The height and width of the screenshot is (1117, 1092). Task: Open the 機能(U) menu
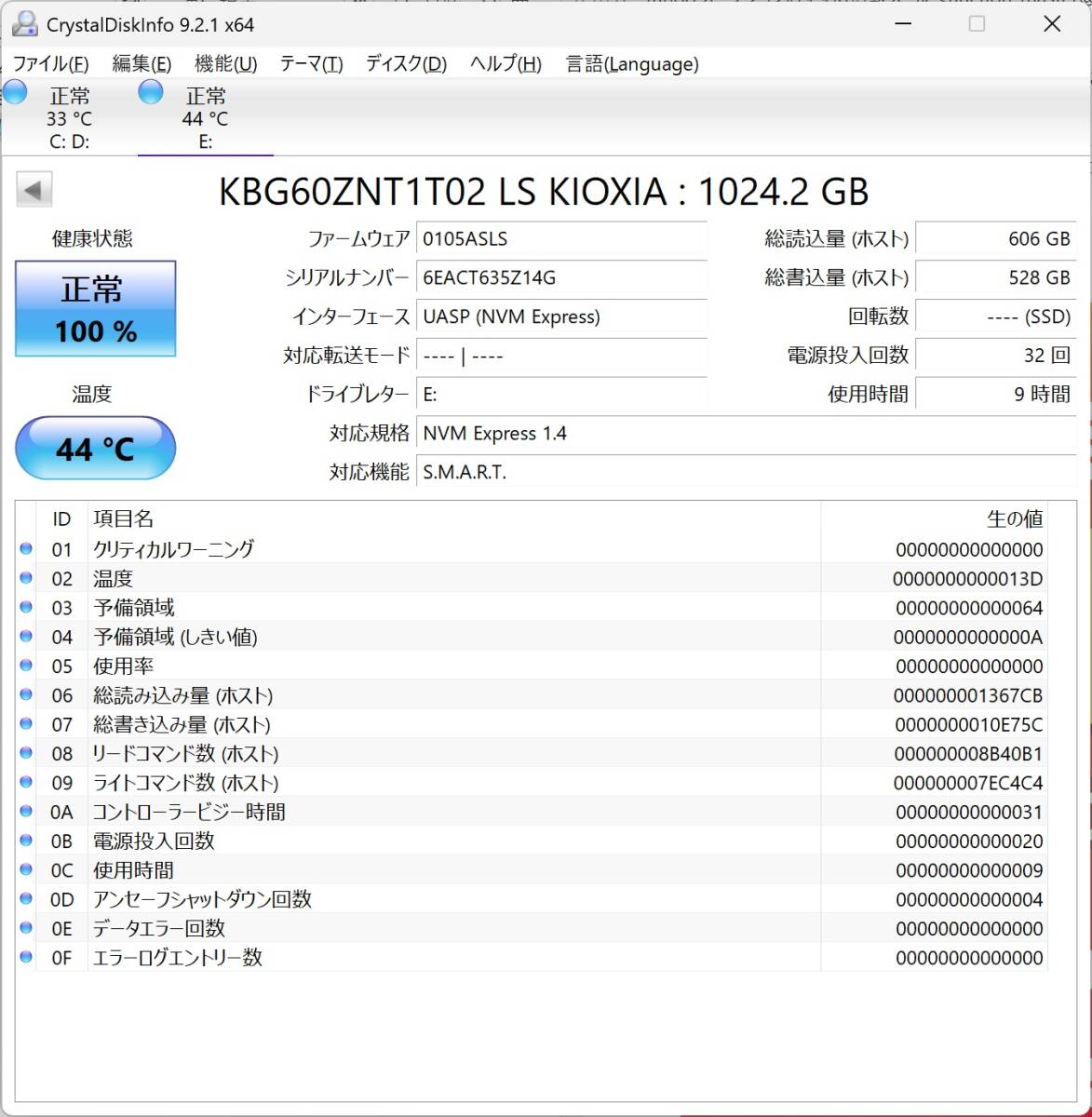click(225, 63)
